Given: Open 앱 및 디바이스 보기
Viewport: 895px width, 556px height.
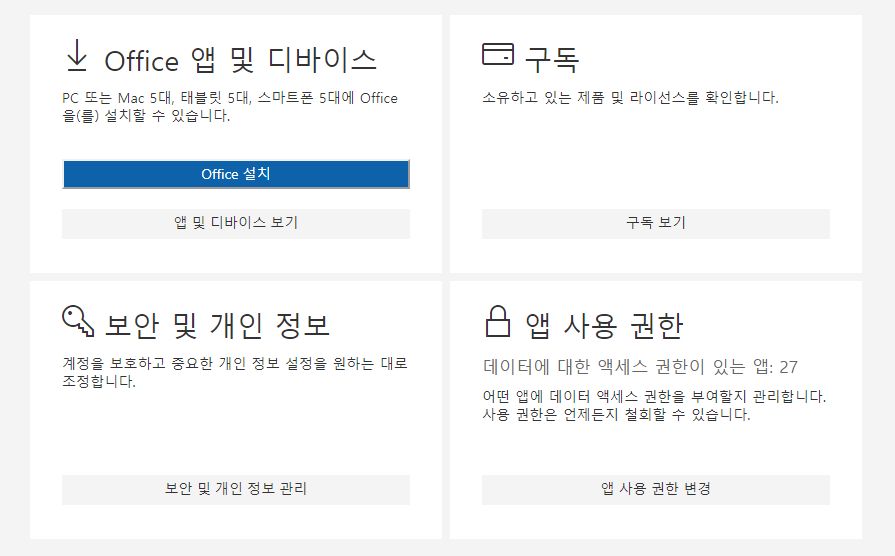Looking at the screenshot, I should point(236,223).
